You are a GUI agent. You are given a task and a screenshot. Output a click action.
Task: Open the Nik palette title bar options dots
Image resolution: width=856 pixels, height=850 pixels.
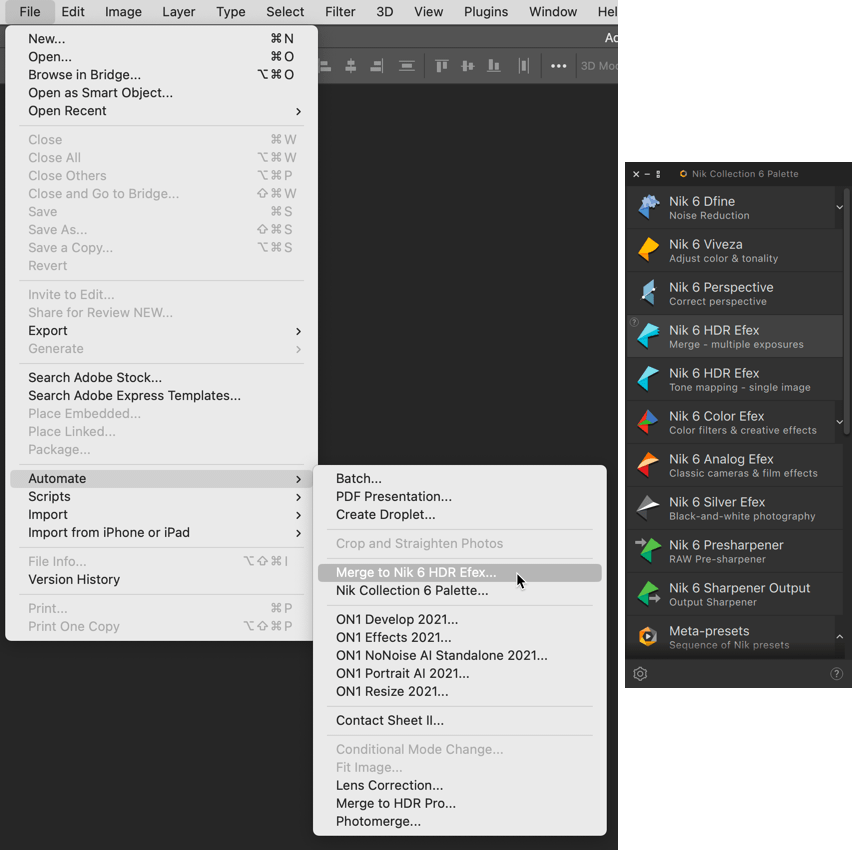tap(658, 174)
